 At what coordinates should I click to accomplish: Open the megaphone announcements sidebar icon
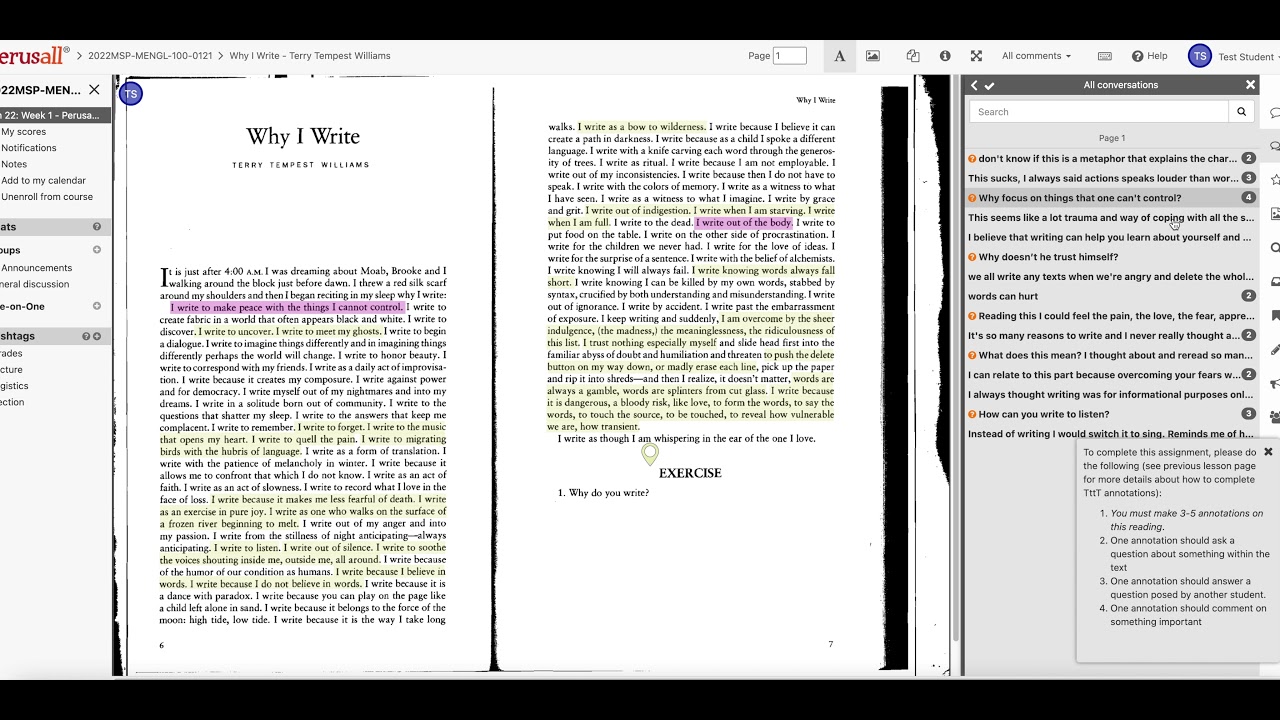point(1275,383)
